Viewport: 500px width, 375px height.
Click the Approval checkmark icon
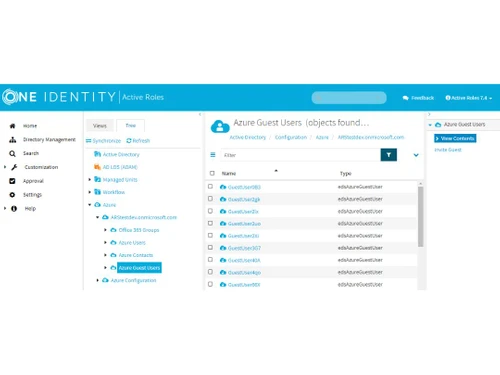[12, 181]
